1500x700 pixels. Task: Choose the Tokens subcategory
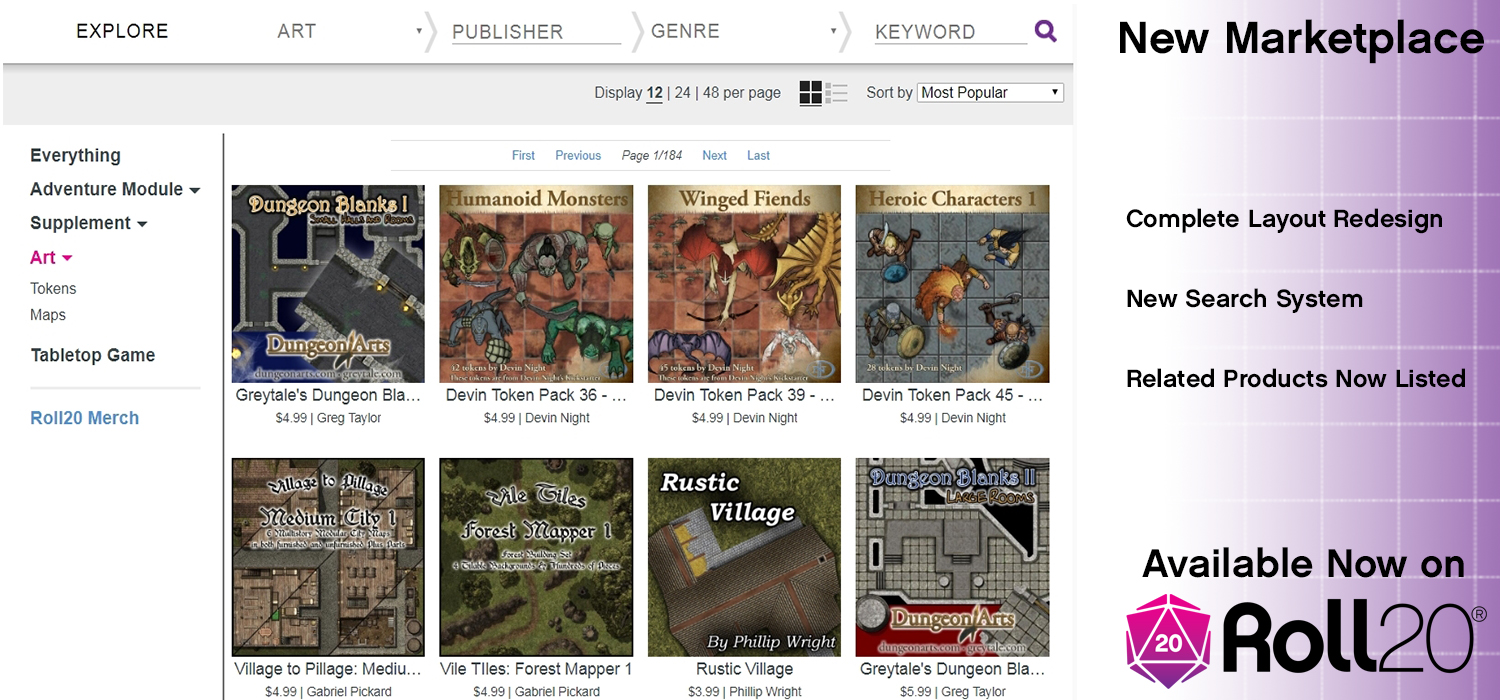click(53, 288)
